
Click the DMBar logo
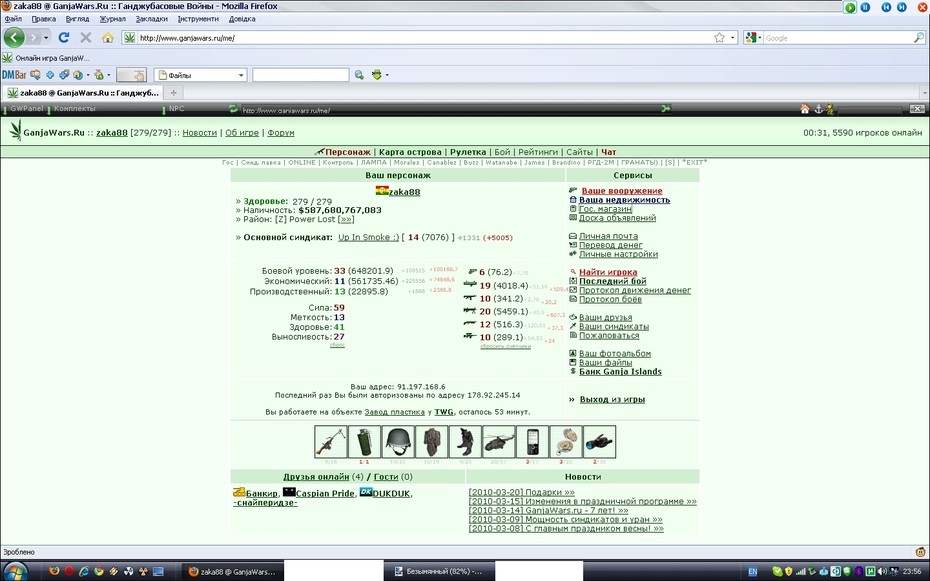[14, 75]
